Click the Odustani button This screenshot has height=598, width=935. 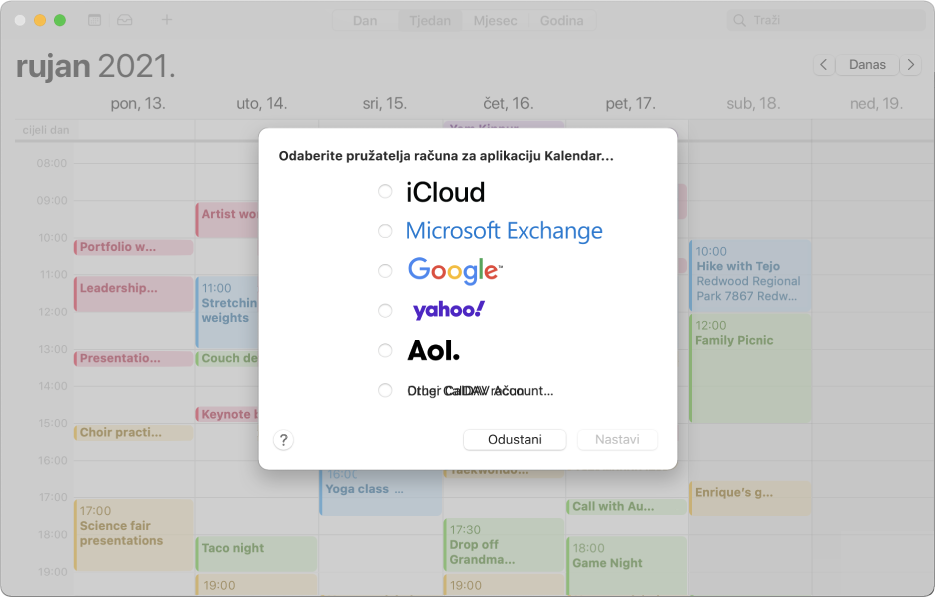514,440
